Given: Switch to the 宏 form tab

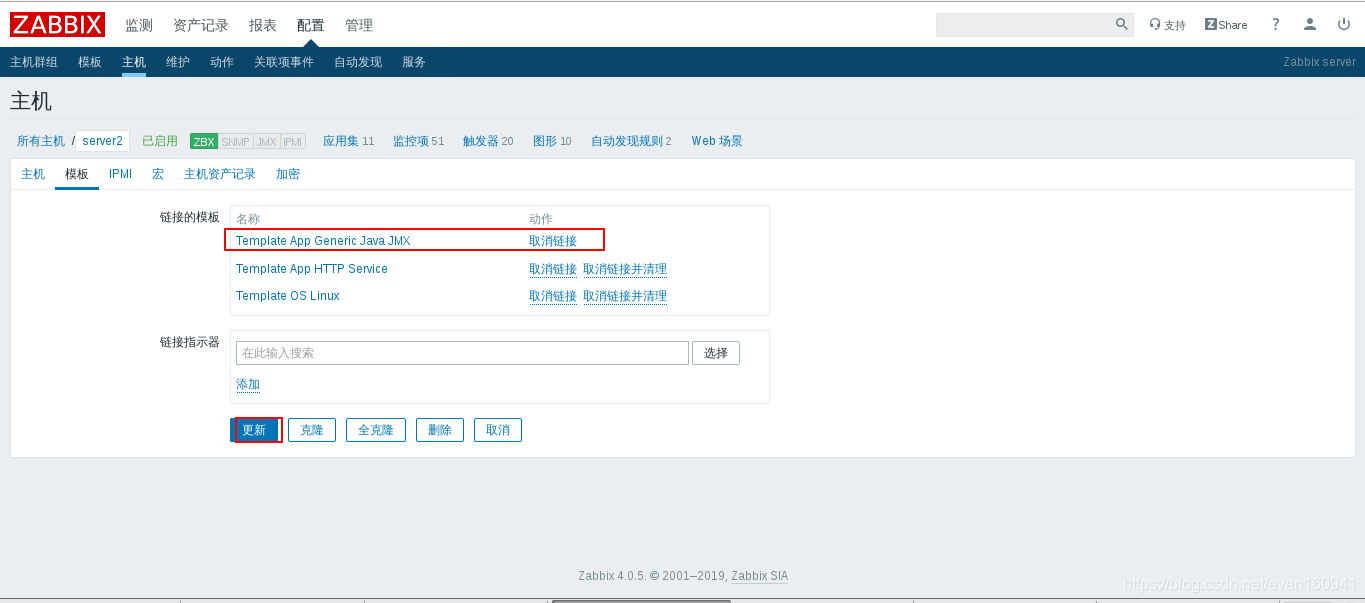Looking at the screenshot, I should tap(158, 174).
